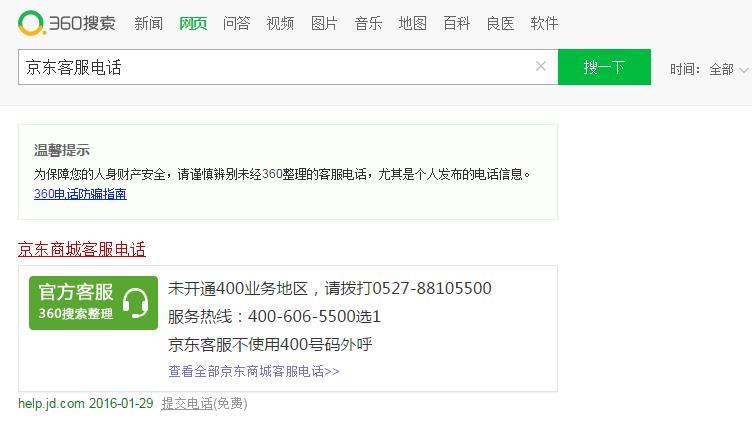Viewport: 752px width, 424px height.
Task: Click the 0527-88105500 phone number line
Action: pyautogui.click(x=329, y=288)
